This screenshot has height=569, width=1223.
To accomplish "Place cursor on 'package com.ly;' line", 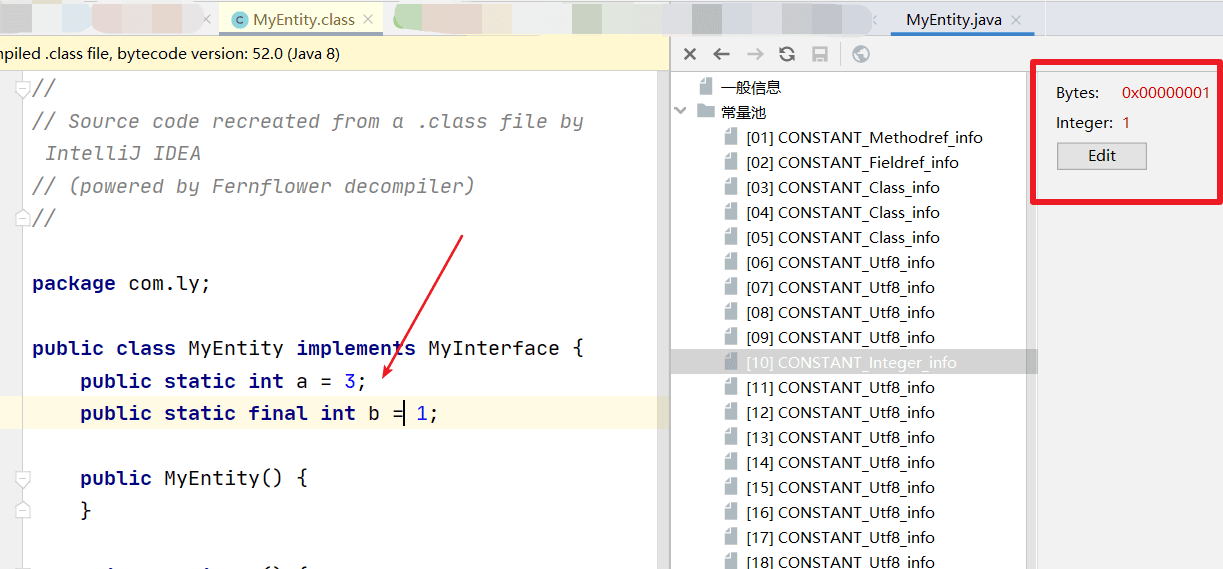I will tap(121, 284).
